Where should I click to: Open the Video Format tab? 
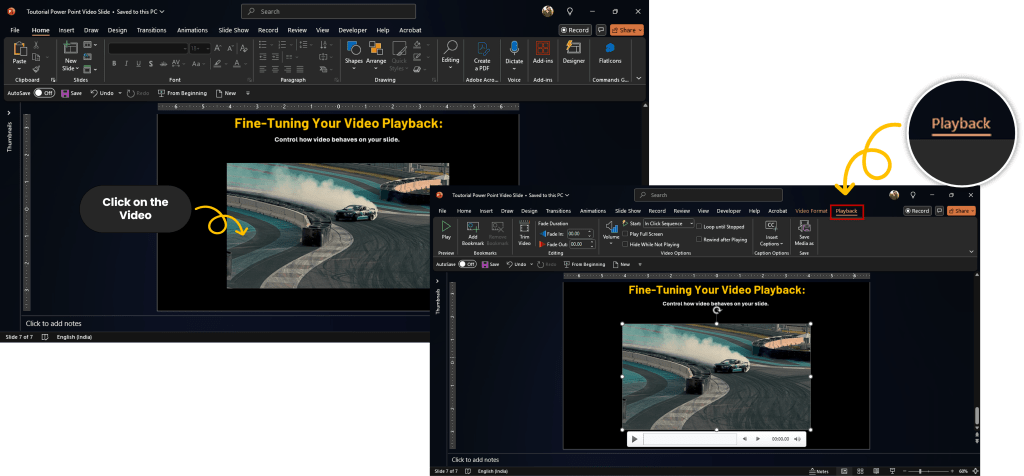tap(810, 211)
